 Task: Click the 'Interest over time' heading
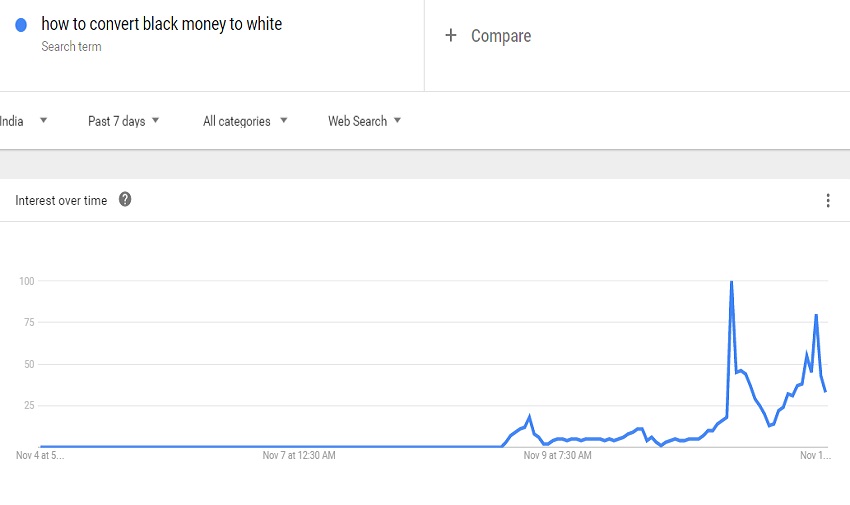click(61, 201)
